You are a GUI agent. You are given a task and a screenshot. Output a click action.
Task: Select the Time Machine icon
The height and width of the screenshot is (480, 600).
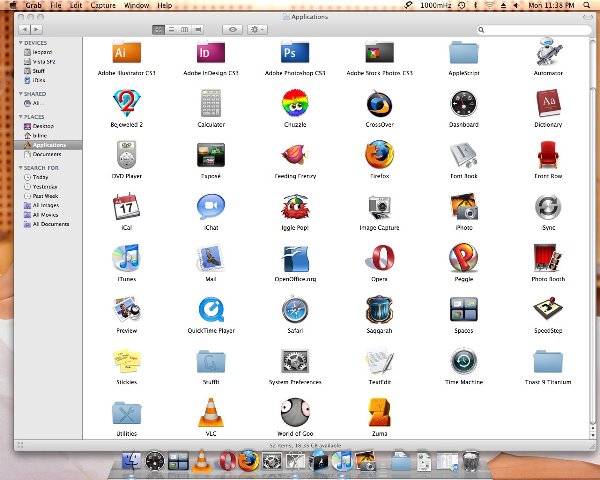[463, 361]
